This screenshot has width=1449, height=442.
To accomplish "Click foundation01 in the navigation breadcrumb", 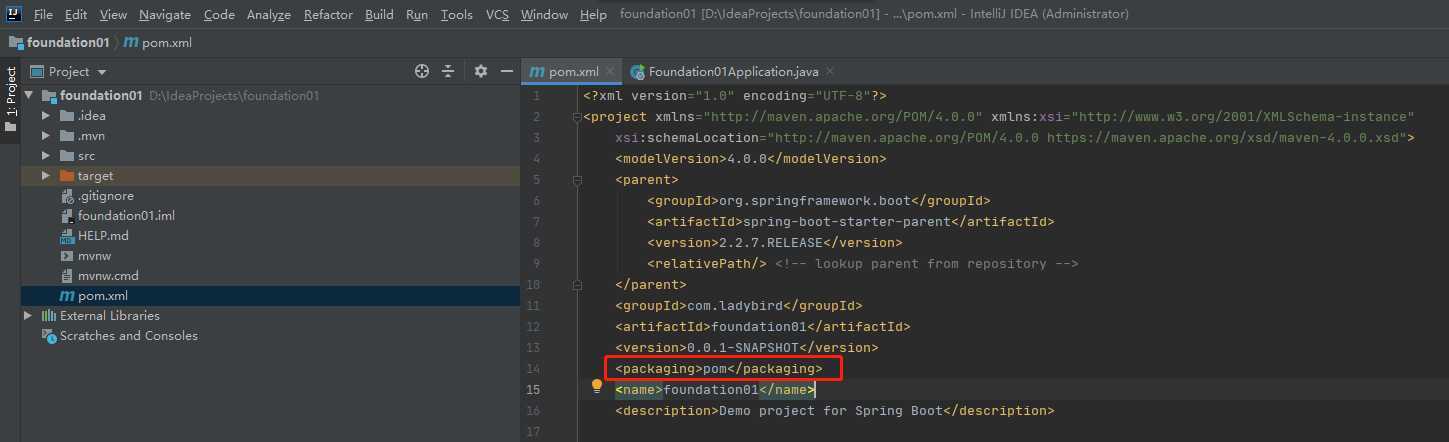I will (x=68, y=43).
